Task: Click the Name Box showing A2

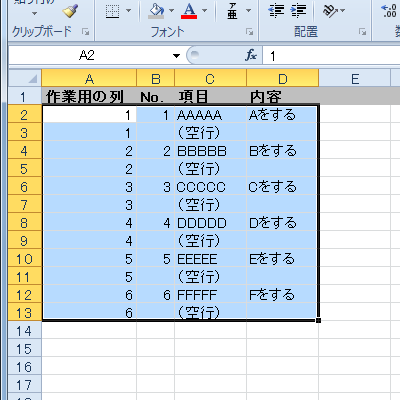Action: click(89, 55)
